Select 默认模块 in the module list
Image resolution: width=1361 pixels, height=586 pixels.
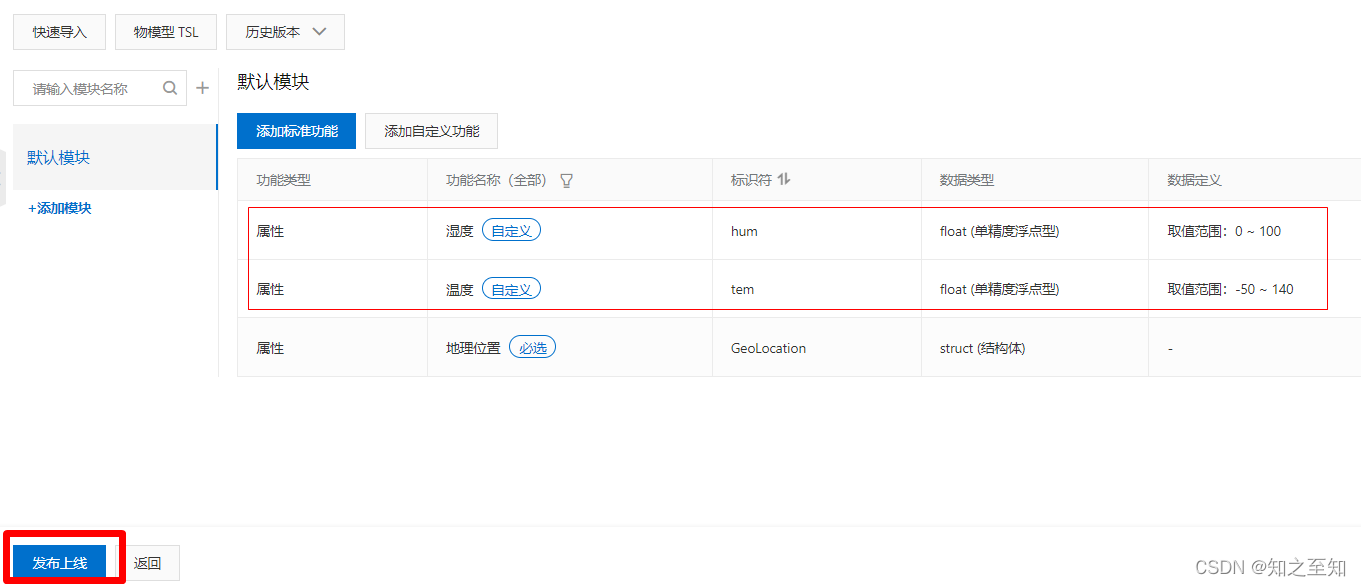pyautogui.click(x=115, y=157)
